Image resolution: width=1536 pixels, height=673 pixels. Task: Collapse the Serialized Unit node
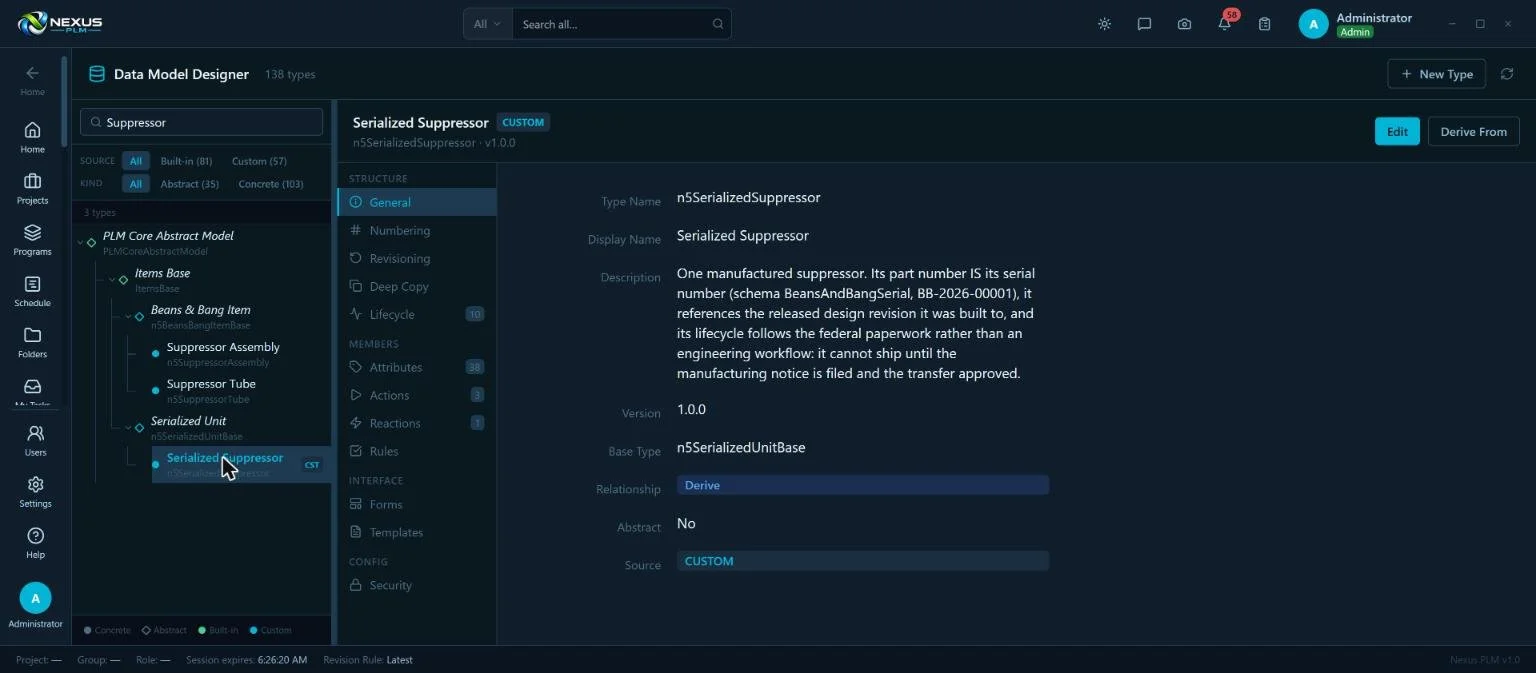tap(128, 427)
